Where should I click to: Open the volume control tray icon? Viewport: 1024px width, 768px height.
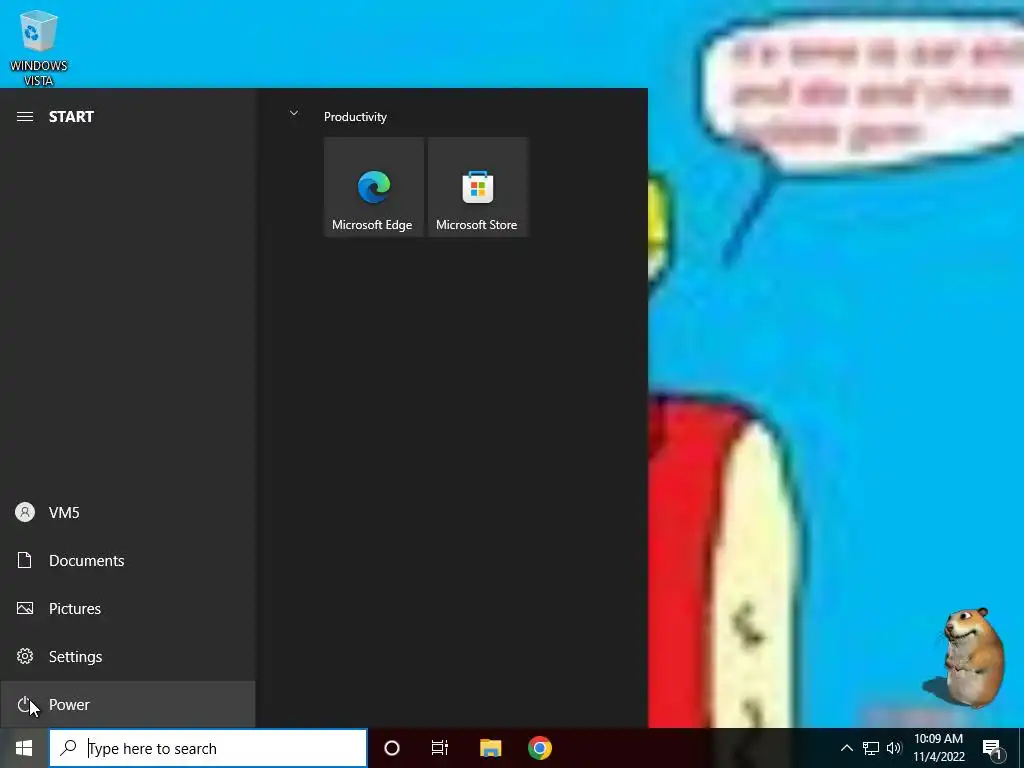(894, 748)
